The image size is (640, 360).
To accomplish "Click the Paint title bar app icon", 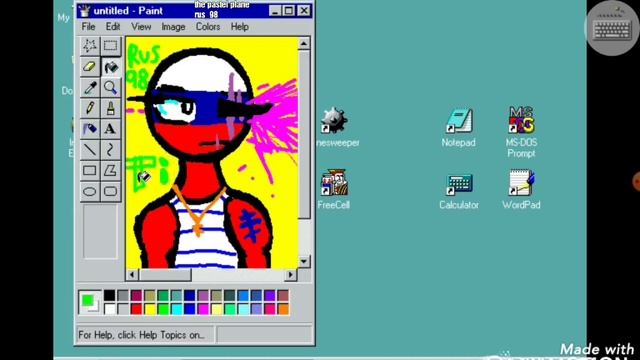I will pos(84,11).
